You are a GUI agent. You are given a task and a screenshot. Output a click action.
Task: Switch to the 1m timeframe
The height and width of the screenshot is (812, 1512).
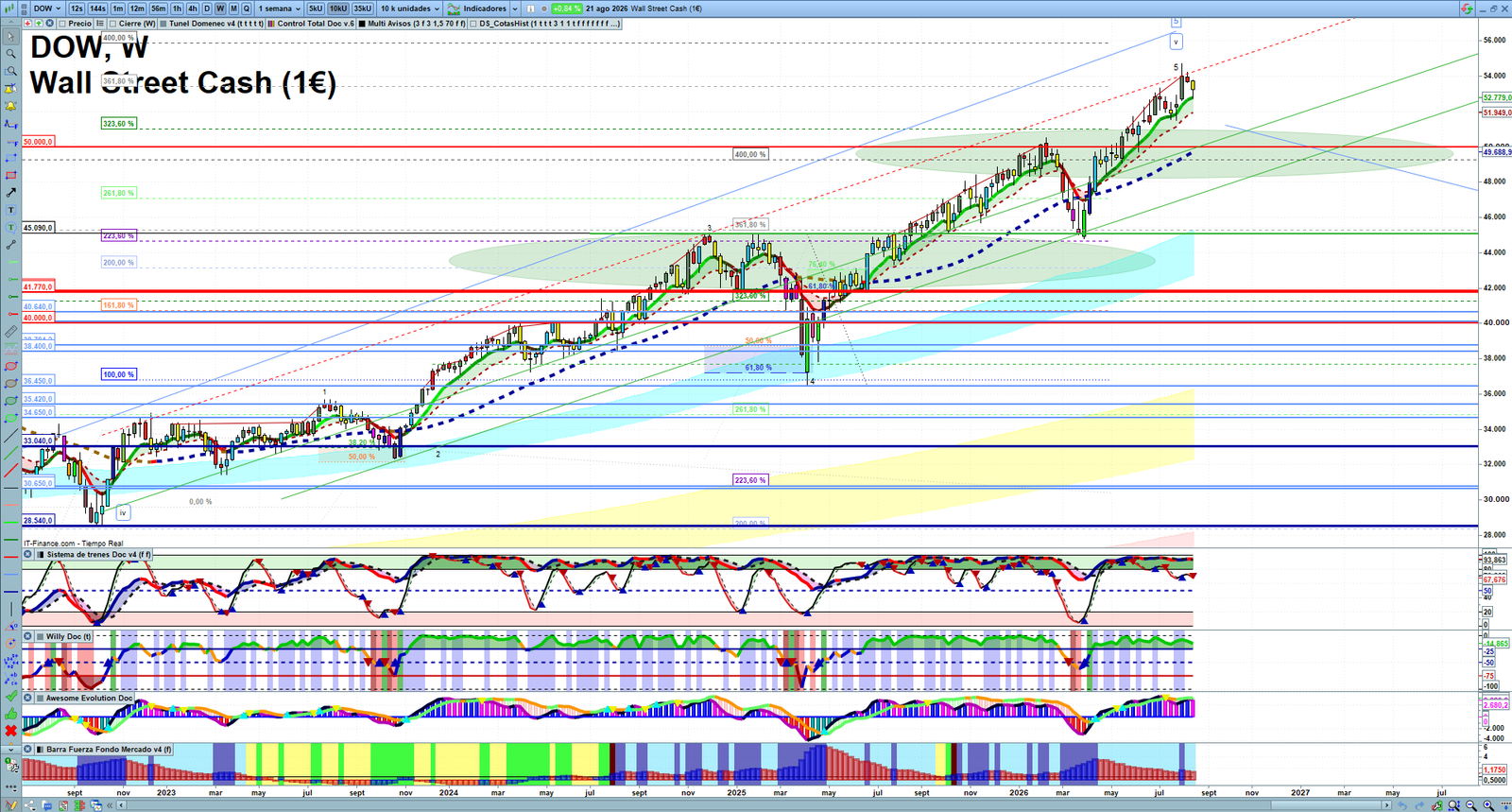point(118,9)
